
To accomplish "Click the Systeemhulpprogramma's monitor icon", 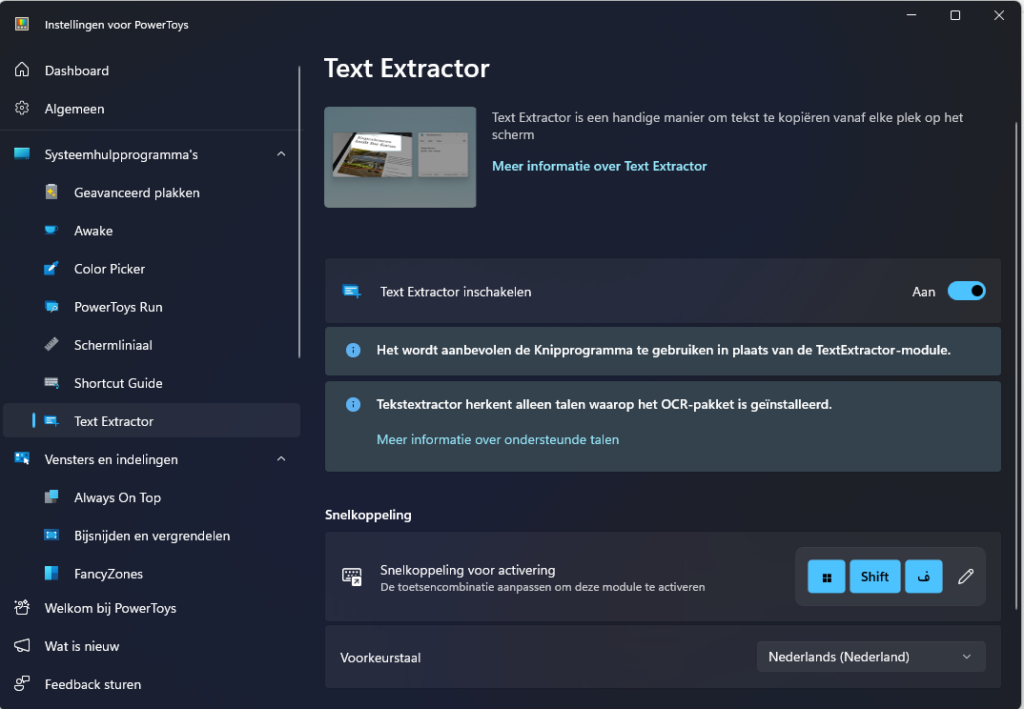I will 22,154.
